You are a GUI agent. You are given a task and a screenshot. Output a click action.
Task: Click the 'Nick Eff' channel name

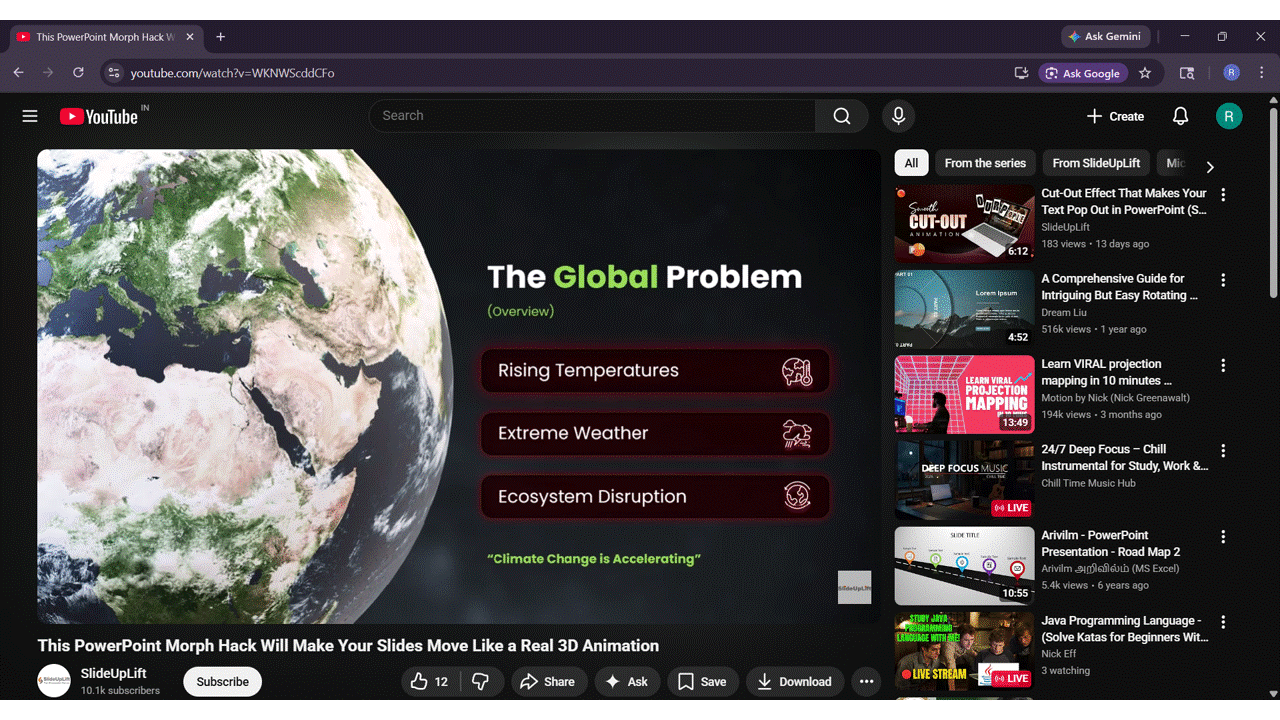tap(1059, 654)
